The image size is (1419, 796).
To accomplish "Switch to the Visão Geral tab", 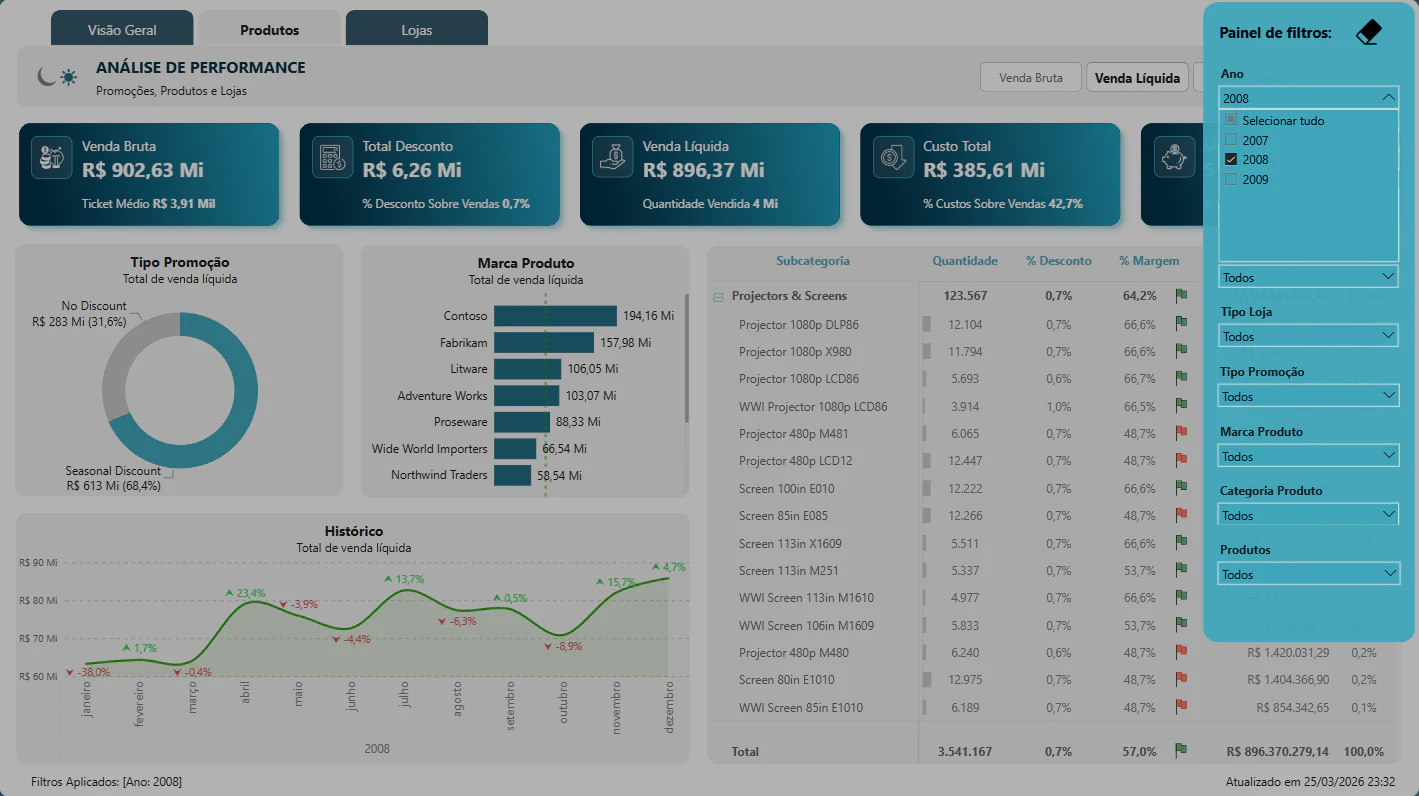I will [122, 29].
